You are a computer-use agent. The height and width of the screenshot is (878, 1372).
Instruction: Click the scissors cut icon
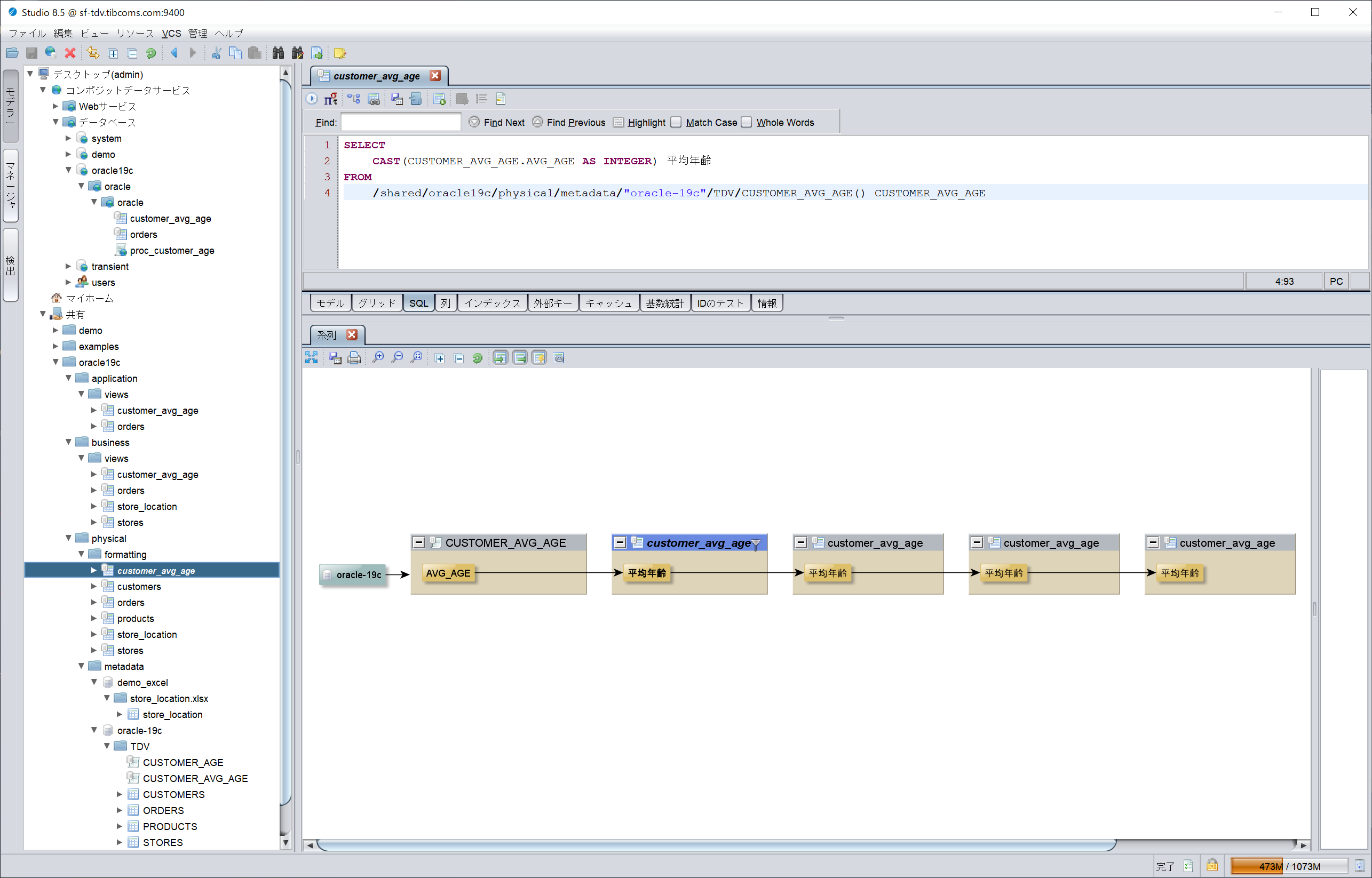point(216,53)
